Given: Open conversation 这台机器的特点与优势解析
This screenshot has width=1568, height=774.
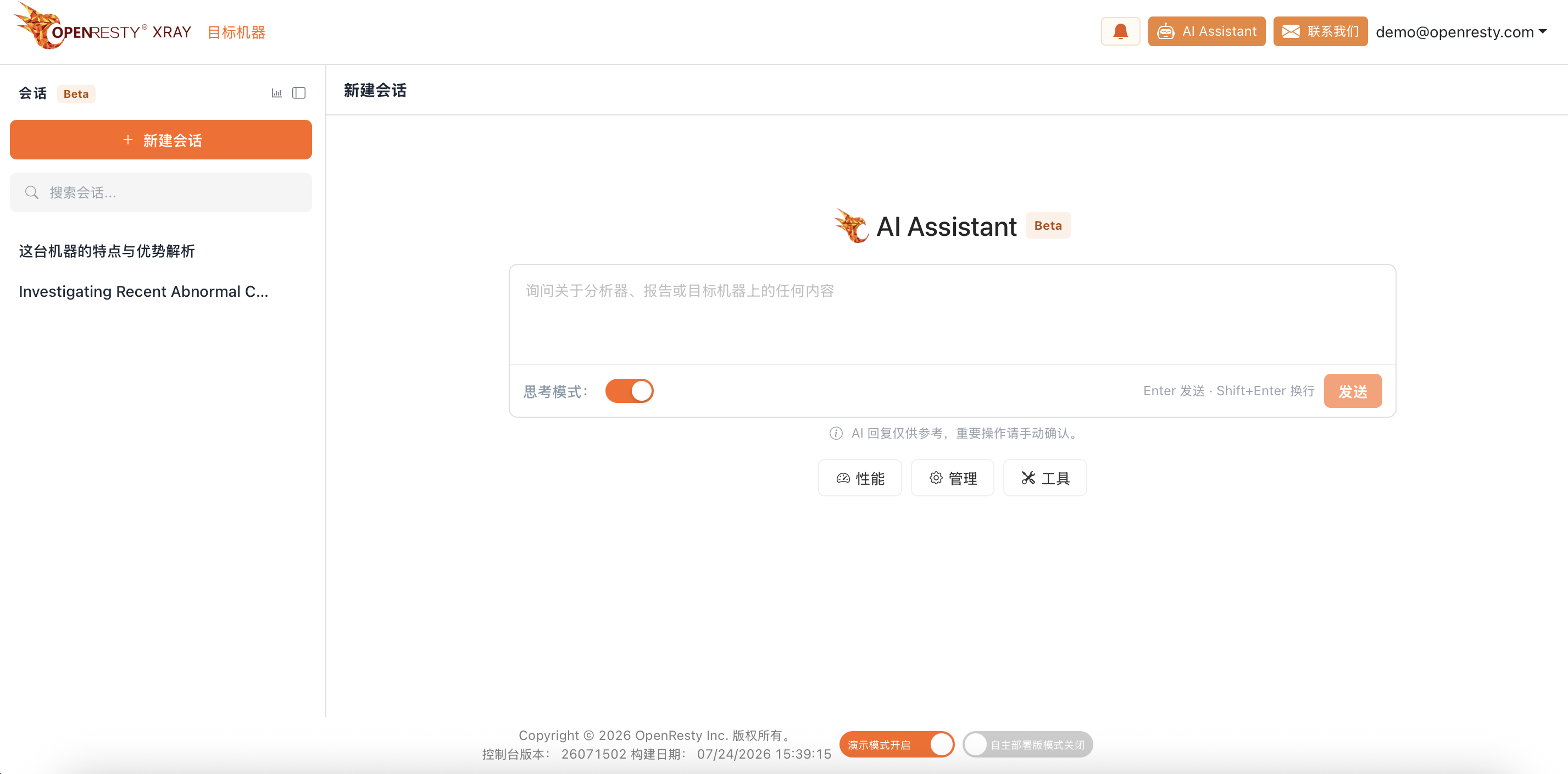Looking at the screenshot, I should pos(107,251).
